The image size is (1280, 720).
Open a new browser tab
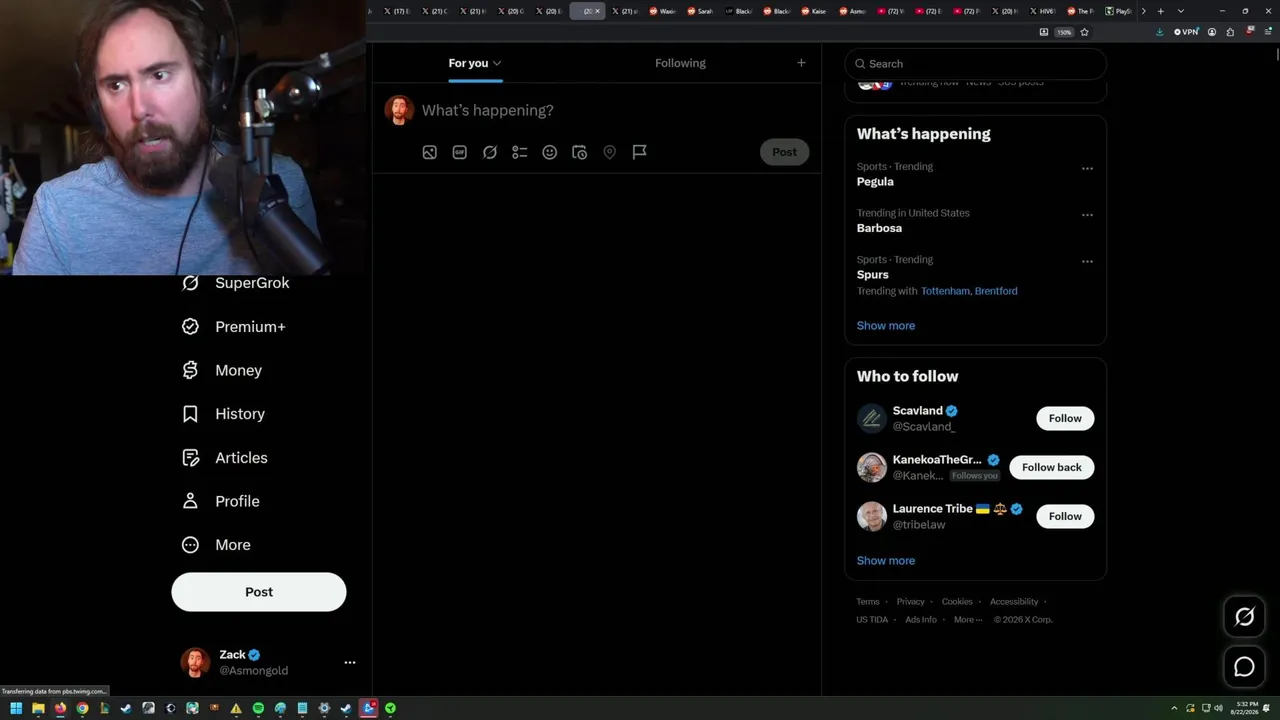pos(1160,11)
